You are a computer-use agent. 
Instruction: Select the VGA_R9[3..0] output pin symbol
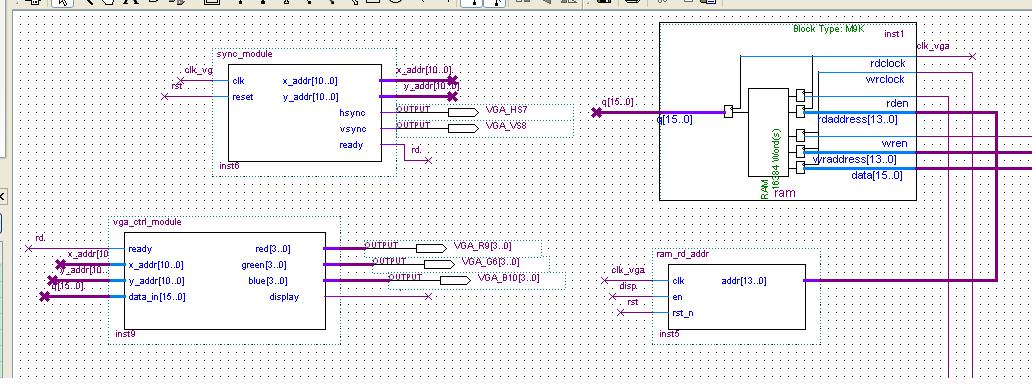(x=431, y=248)
